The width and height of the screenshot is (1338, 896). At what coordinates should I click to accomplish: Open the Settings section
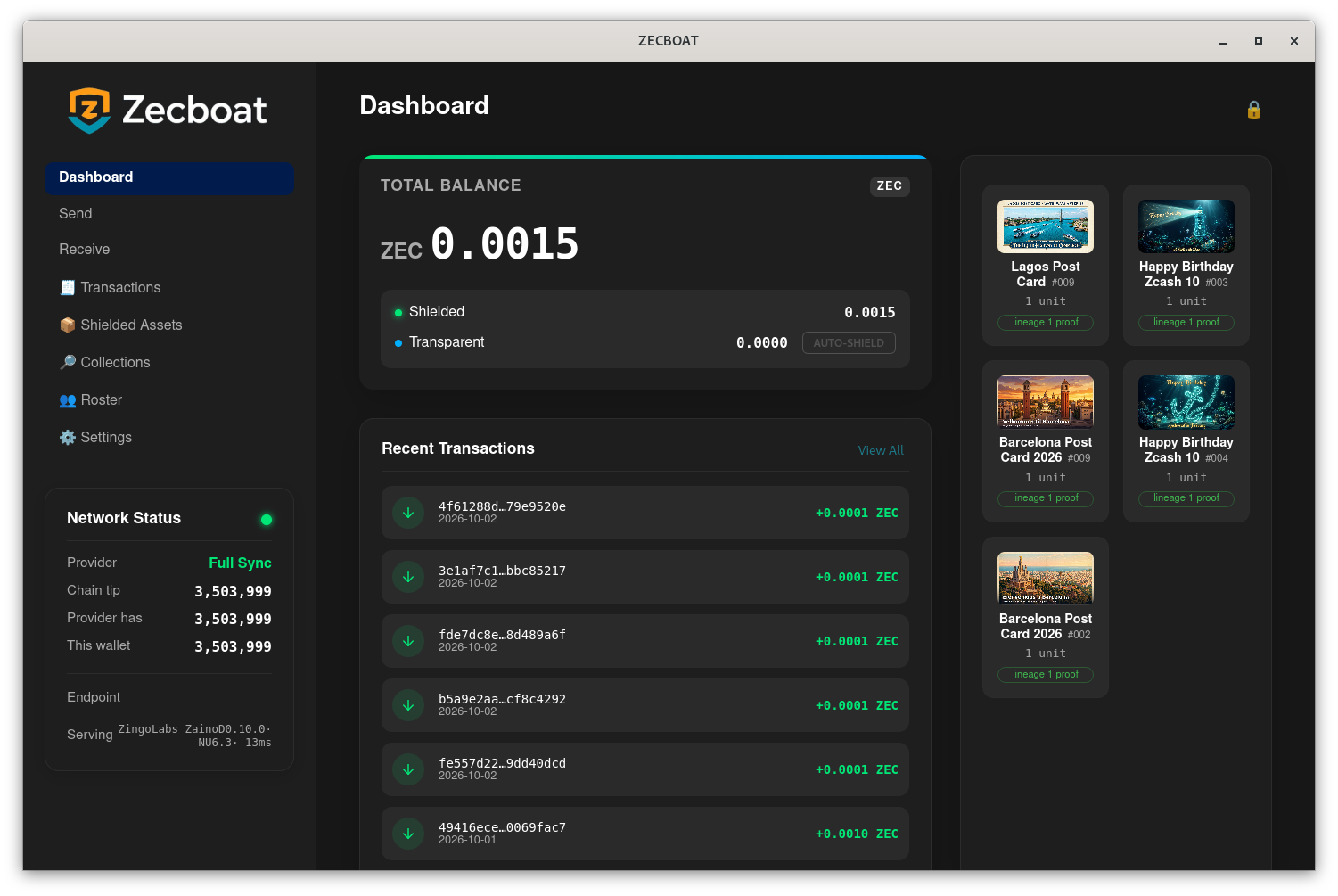(x=169, y=437)
